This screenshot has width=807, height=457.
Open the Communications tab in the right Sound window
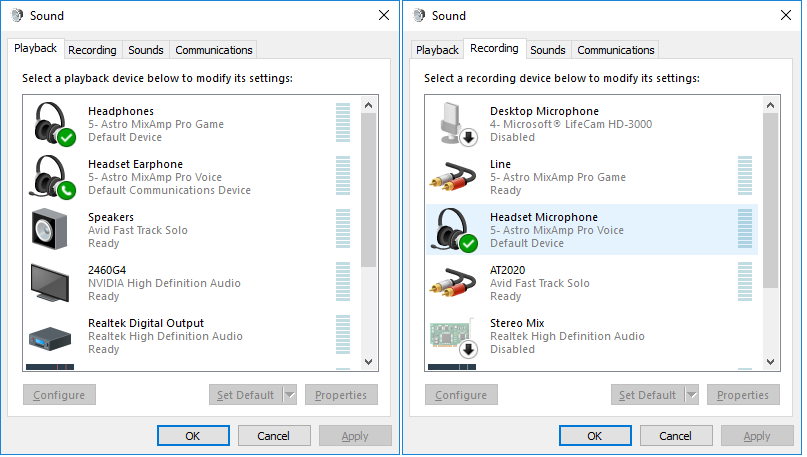tap(616, 50)
